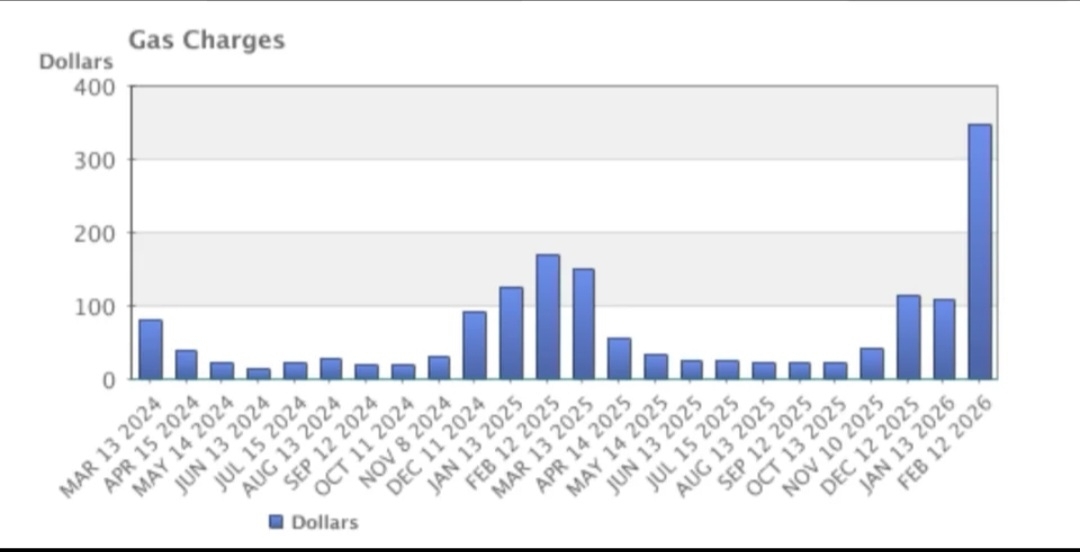Select the MAR 13 2024 bar
The width and height of the screenshot is (1080, 552).
click(x=151, y=349)
